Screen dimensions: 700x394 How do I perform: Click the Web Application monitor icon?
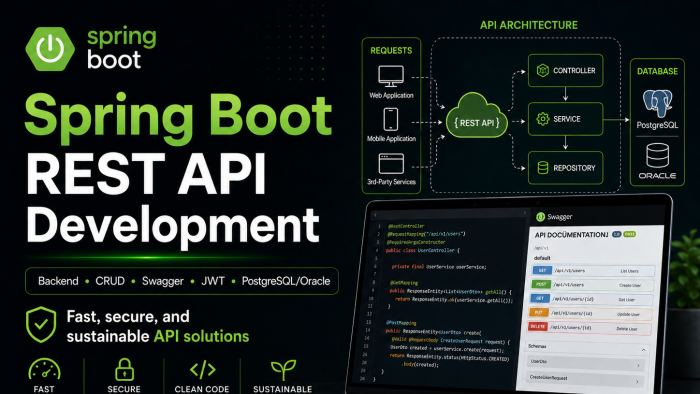click(x=391, y=76)
